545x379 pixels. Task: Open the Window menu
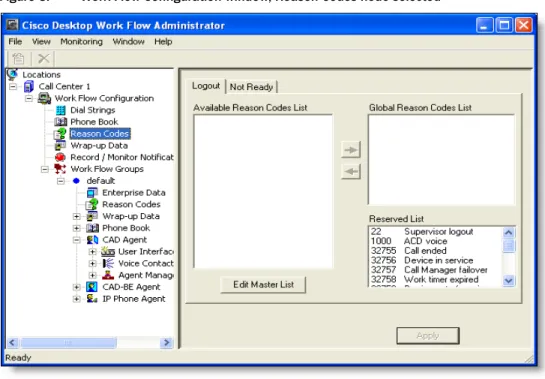click(x=128, y=42)
